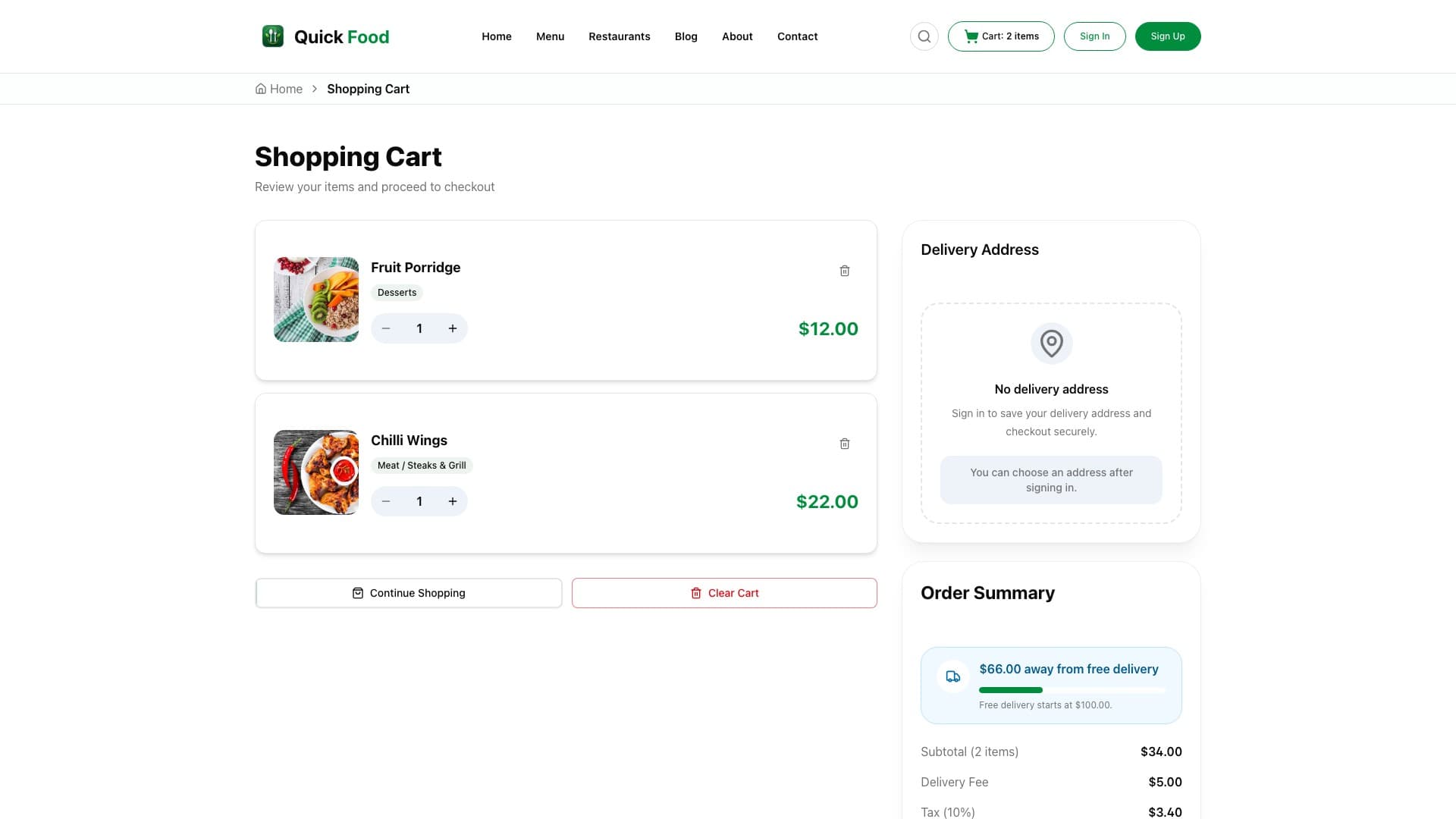This screenshot has width=1456, height=819.
Task: Go to Home via the breadcrumb link
Action: (279, 89)
